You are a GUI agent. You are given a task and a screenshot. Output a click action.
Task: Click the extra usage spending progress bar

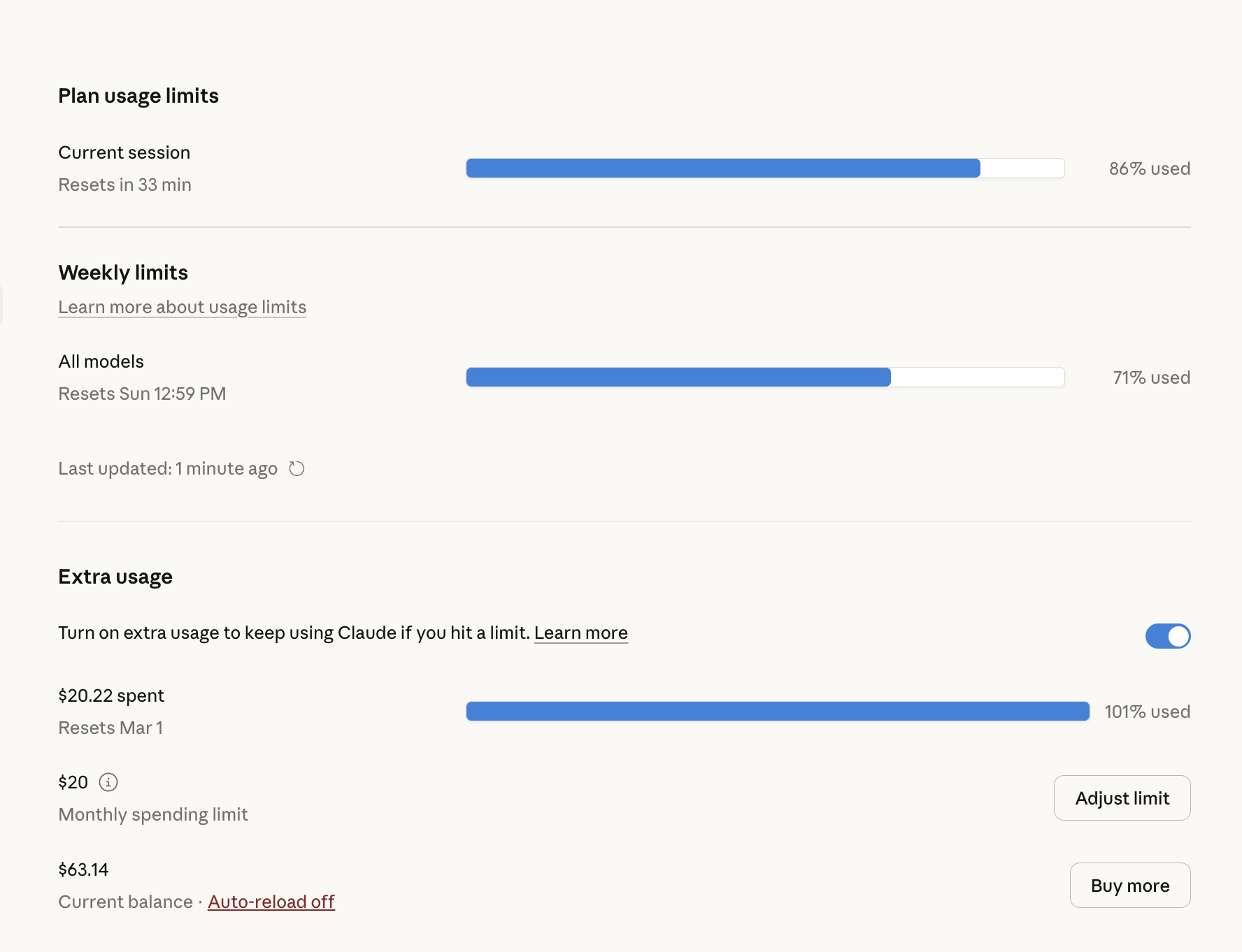[777, 712]
